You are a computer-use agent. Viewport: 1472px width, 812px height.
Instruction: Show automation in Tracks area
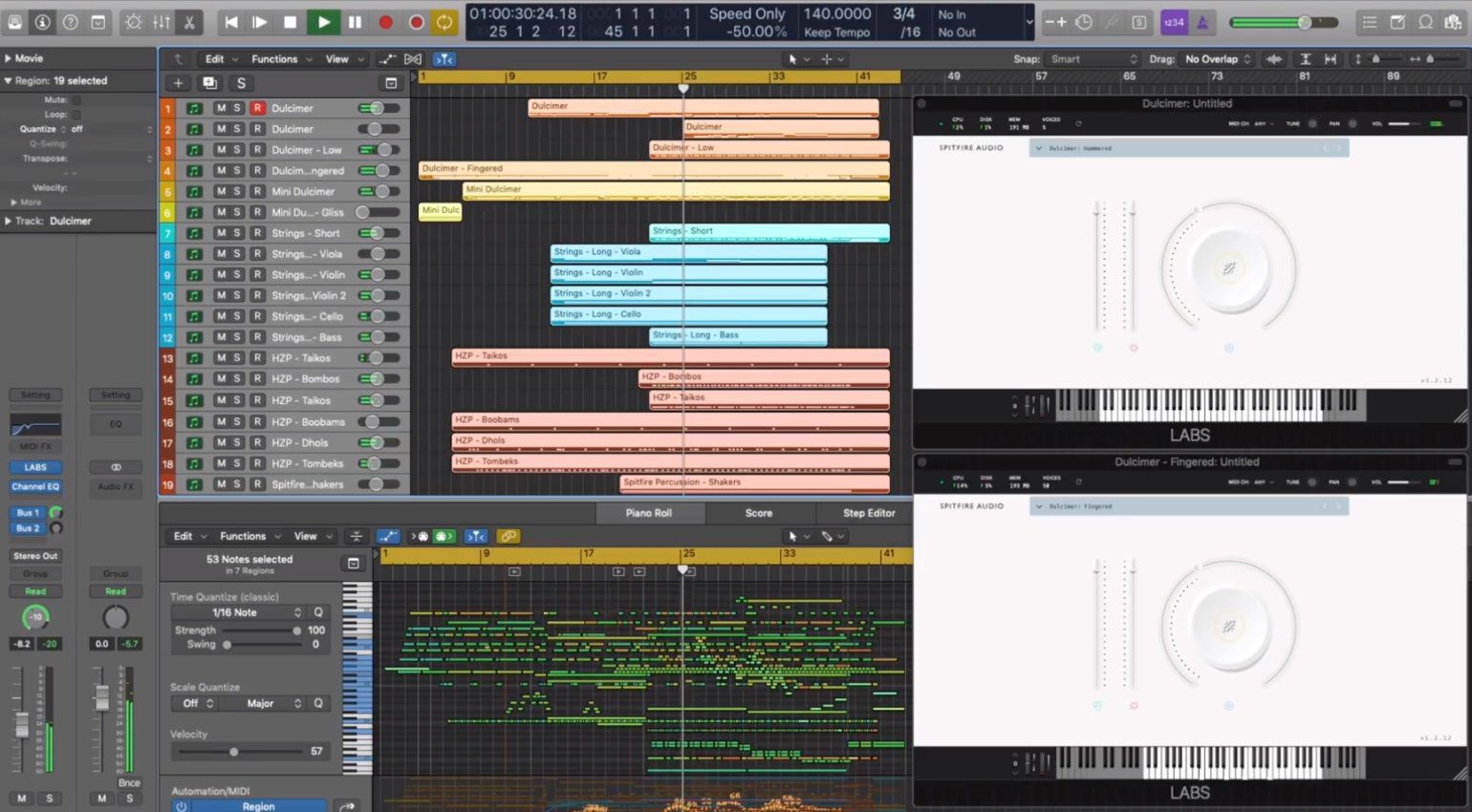point(387,59)
